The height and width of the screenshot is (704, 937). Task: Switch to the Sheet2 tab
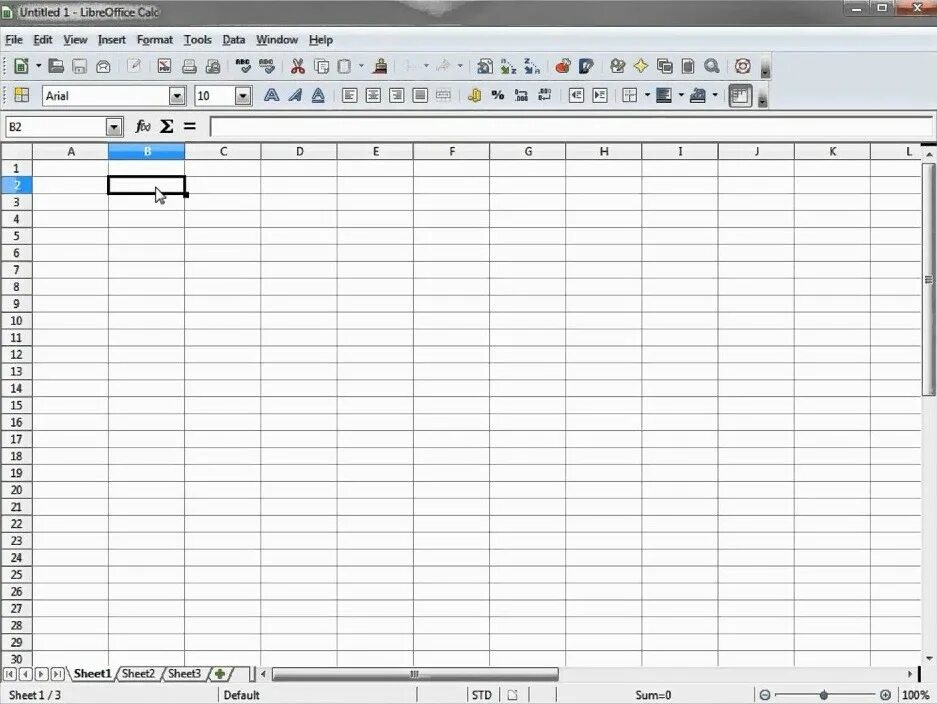coord(138,674)
